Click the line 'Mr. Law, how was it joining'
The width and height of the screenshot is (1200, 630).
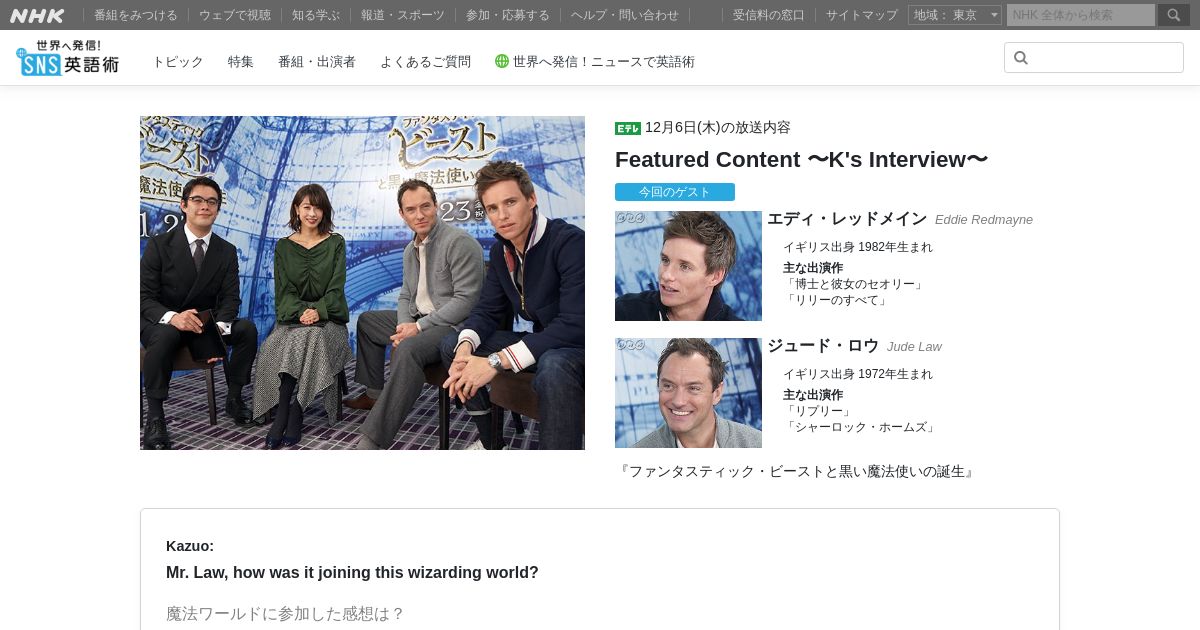click(x=352, y=573)
